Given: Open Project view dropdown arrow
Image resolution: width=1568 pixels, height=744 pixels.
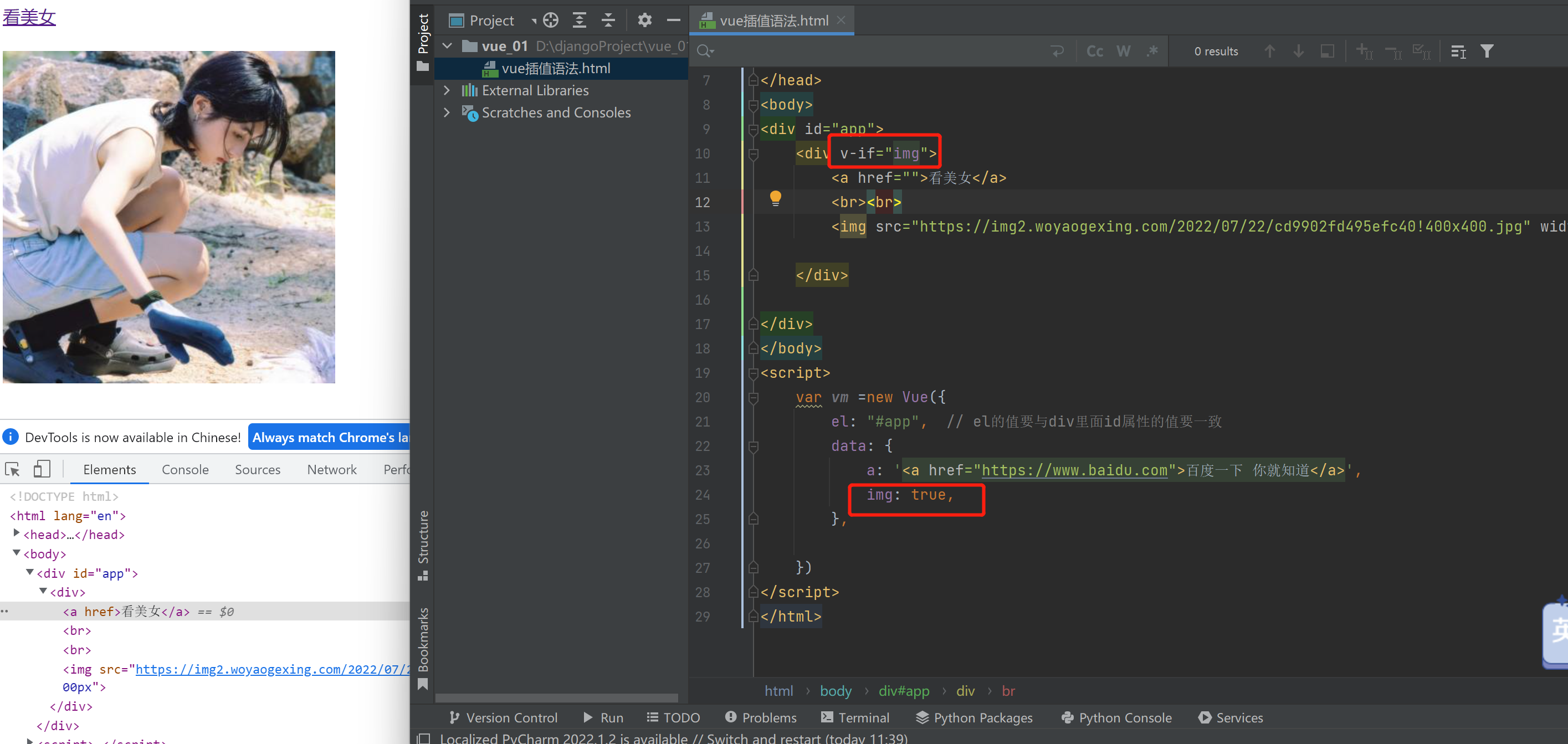Looking at the screenshot, I should [533, 20].
